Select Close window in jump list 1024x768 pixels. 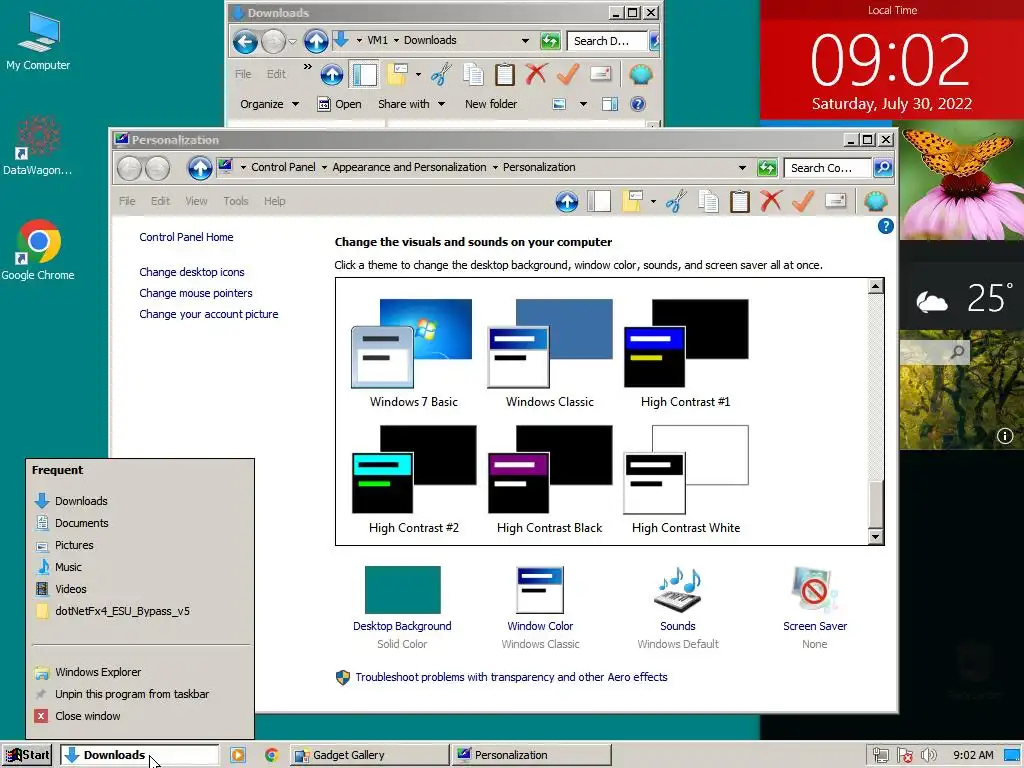[140, 716]
